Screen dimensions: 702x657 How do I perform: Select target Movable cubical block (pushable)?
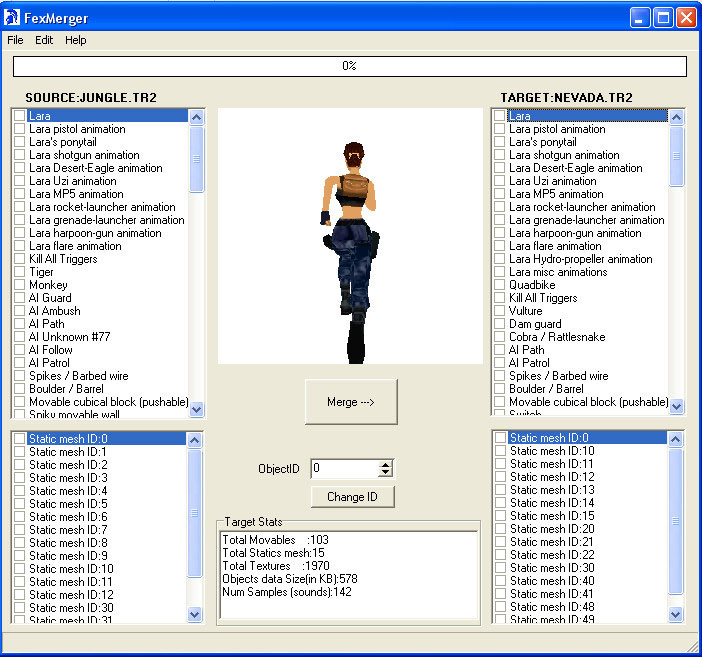(x=589, y=402)
